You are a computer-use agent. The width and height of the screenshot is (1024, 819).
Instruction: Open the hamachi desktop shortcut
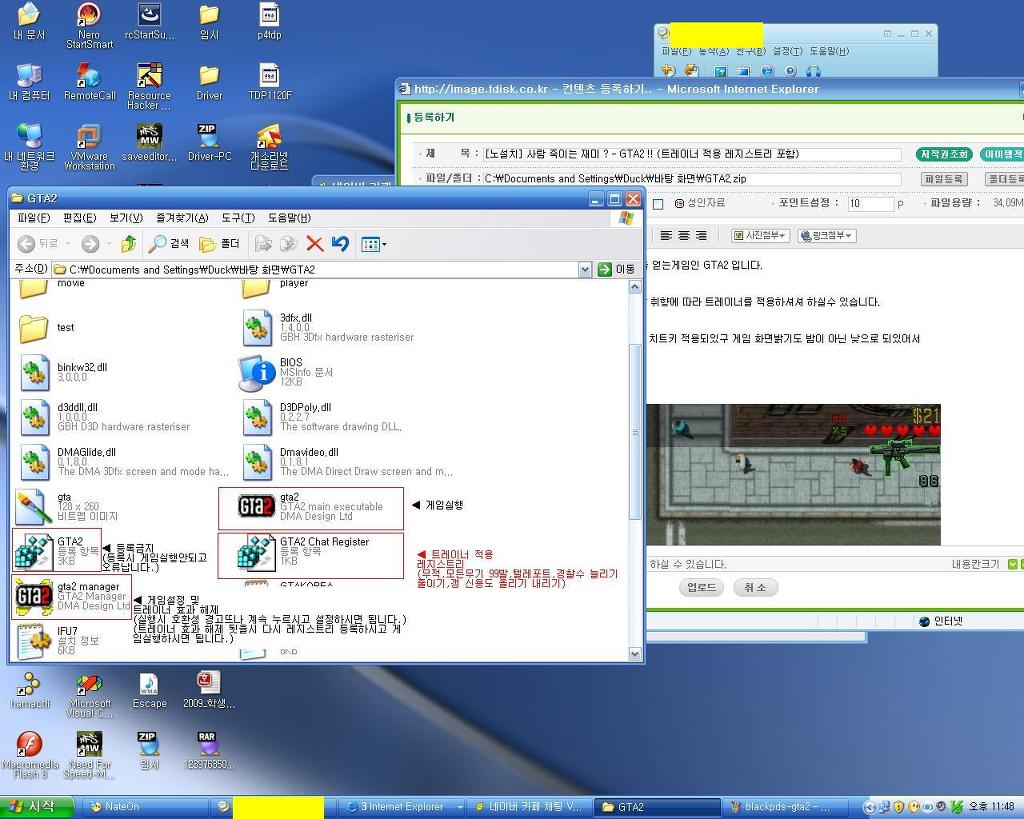[30, 690]
